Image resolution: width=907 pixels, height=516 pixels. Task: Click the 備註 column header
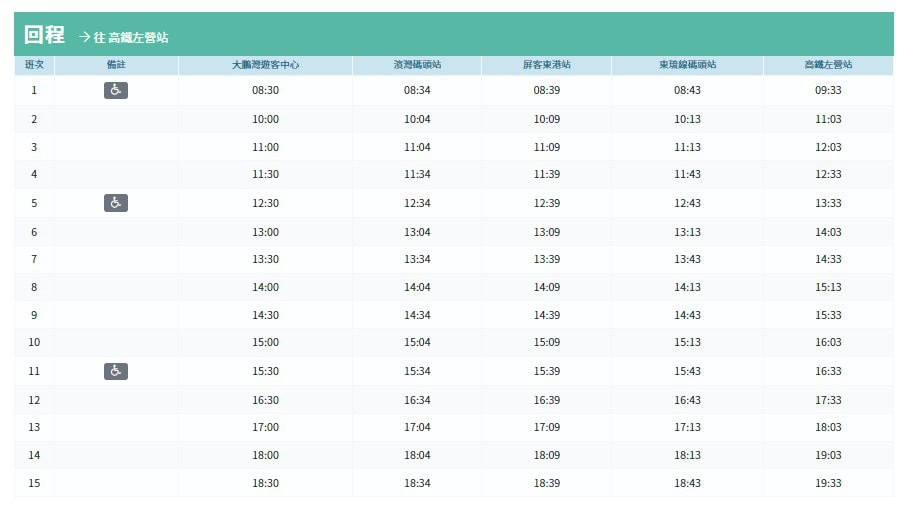pos(116,65)
